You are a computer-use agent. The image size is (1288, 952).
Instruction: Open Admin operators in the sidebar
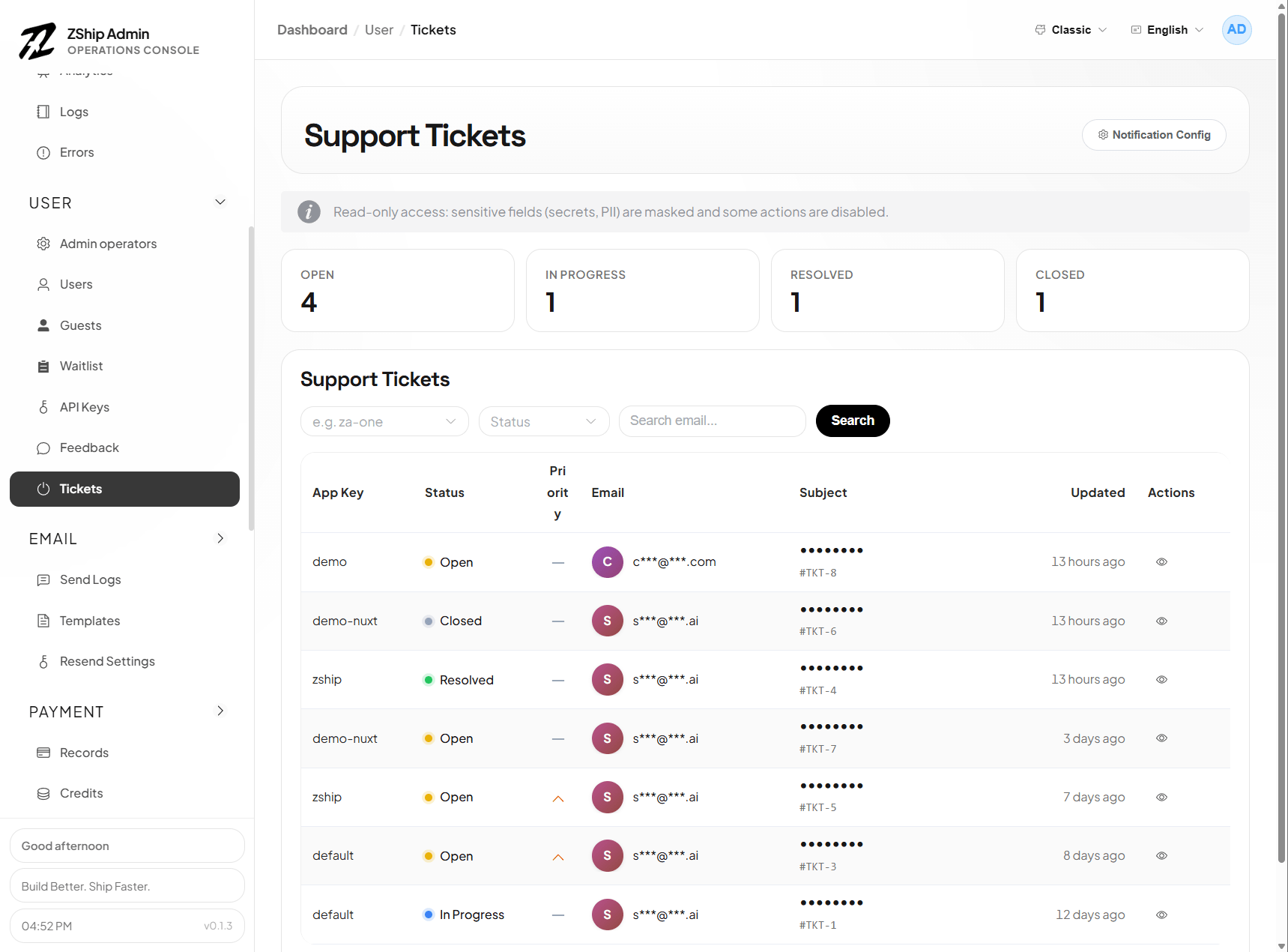pyautogui.click(x=108, y=244)
